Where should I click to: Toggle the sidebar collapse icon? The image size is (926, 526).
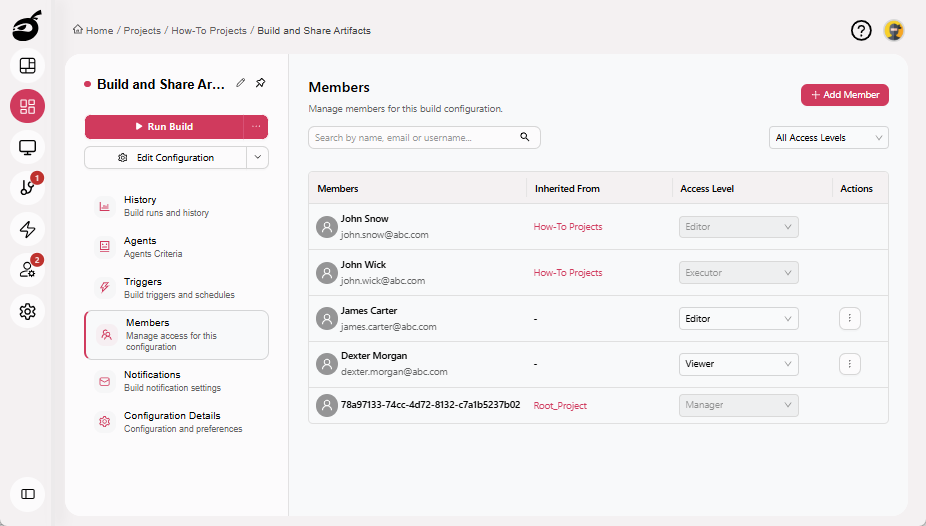click(27, 494)
